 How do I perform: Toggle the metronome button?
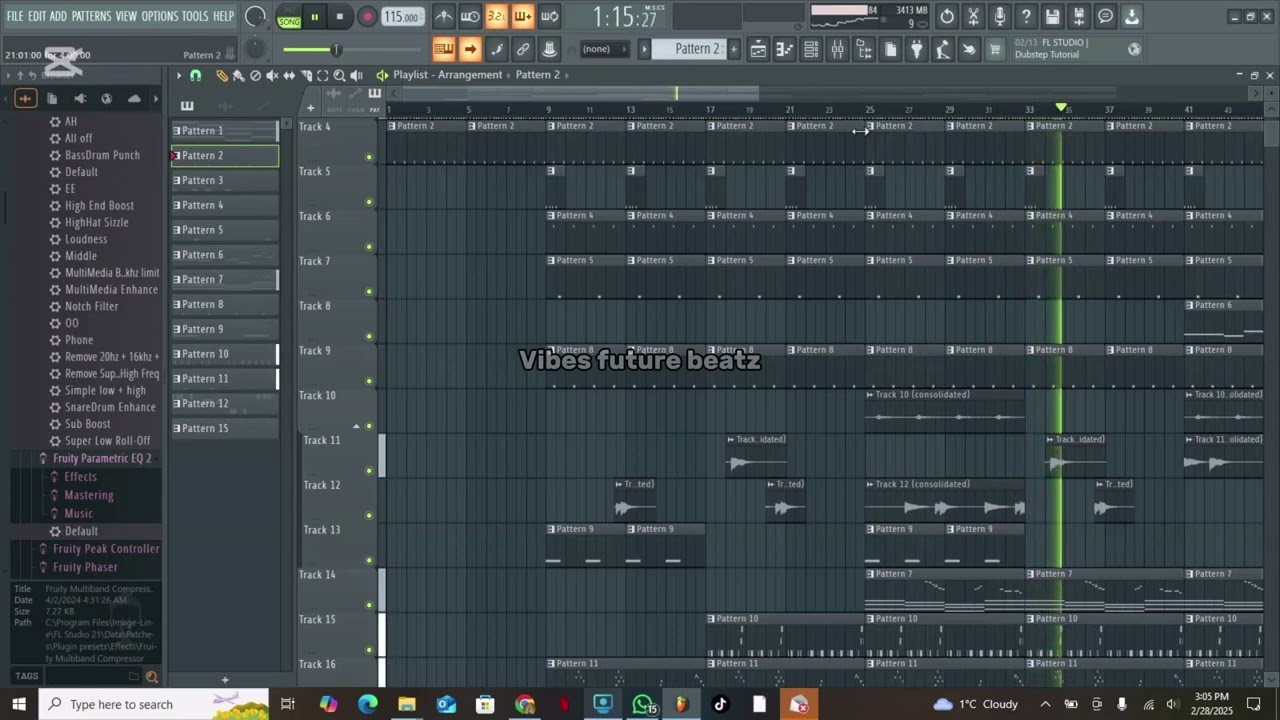pos(444,16)
